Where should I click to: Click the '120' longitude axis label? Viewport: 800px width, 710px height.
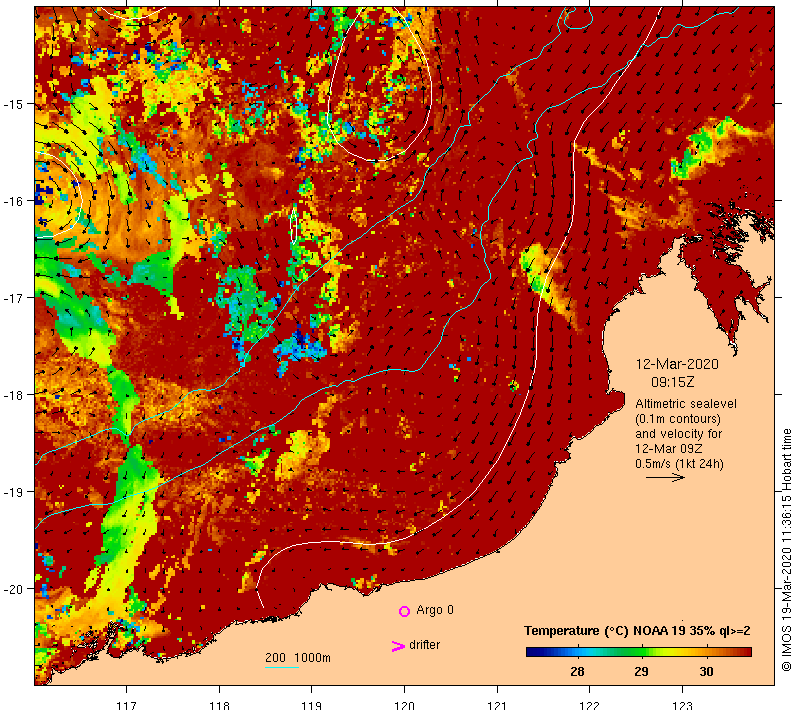click(405, 705)
